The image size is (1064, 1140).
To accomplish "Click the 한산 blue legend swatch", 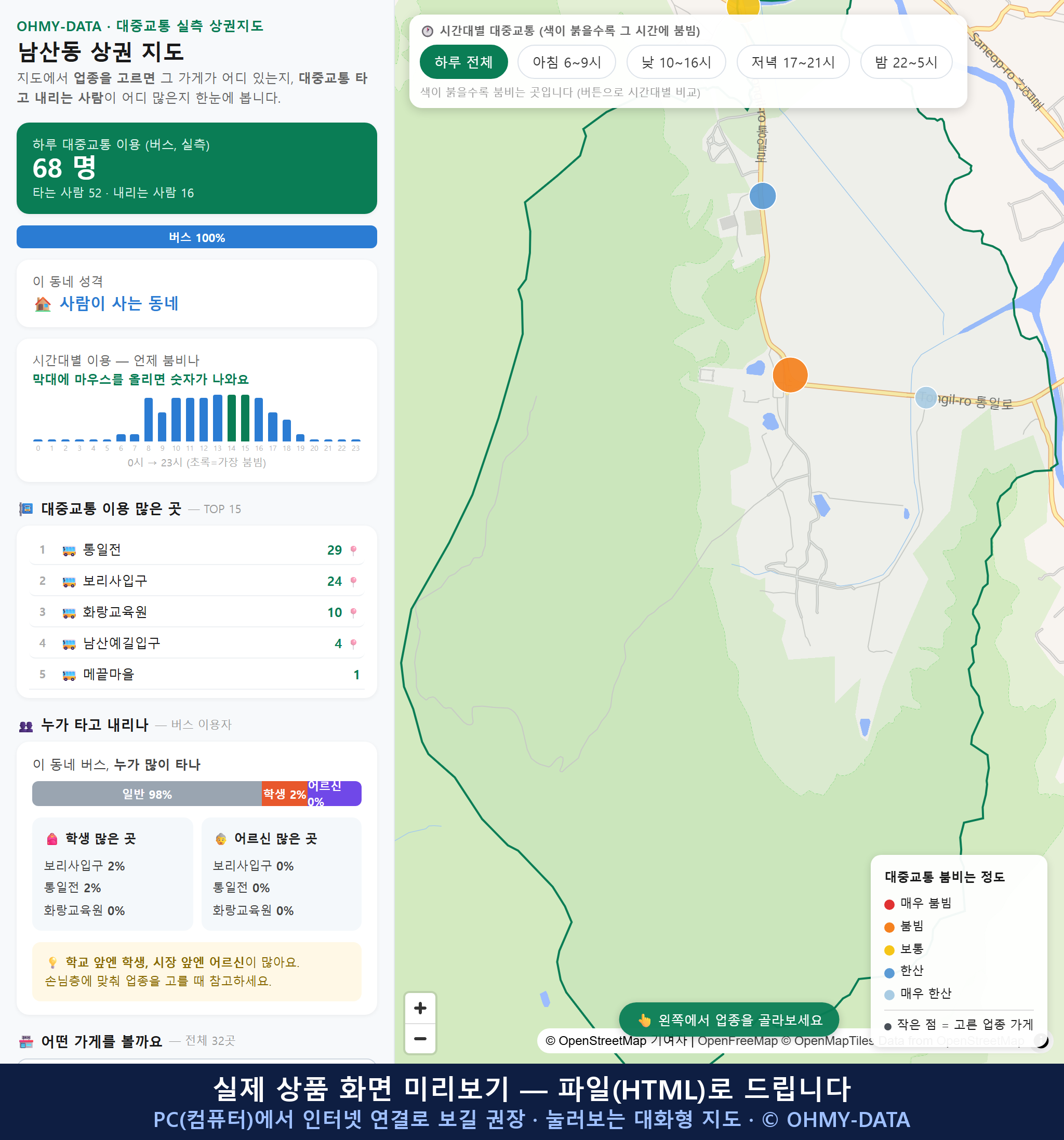I will coord(889,973).
